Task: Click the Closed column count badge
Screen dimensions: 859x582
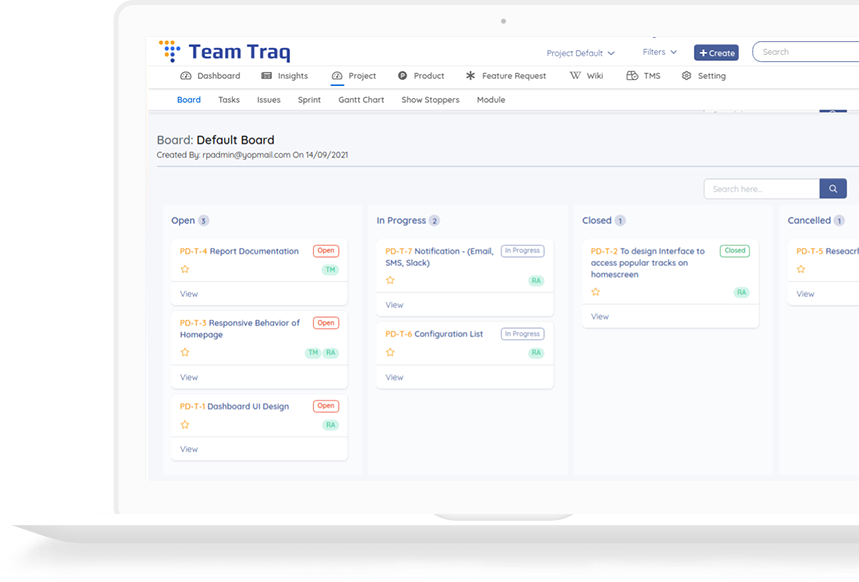Action: coord(620,221)
